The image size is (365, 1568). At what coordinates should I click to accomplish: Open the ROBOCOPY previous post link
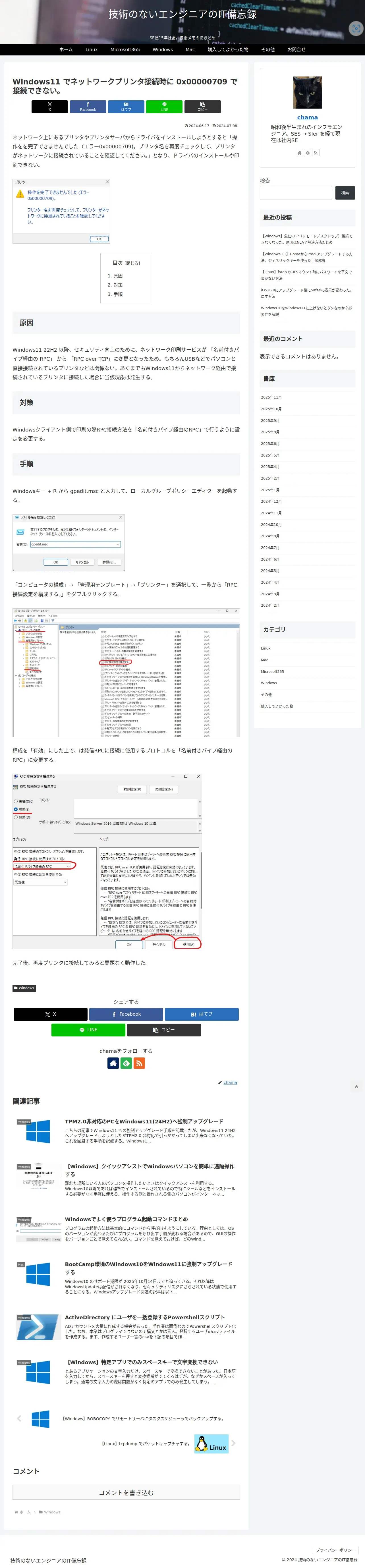(144, 1418)
